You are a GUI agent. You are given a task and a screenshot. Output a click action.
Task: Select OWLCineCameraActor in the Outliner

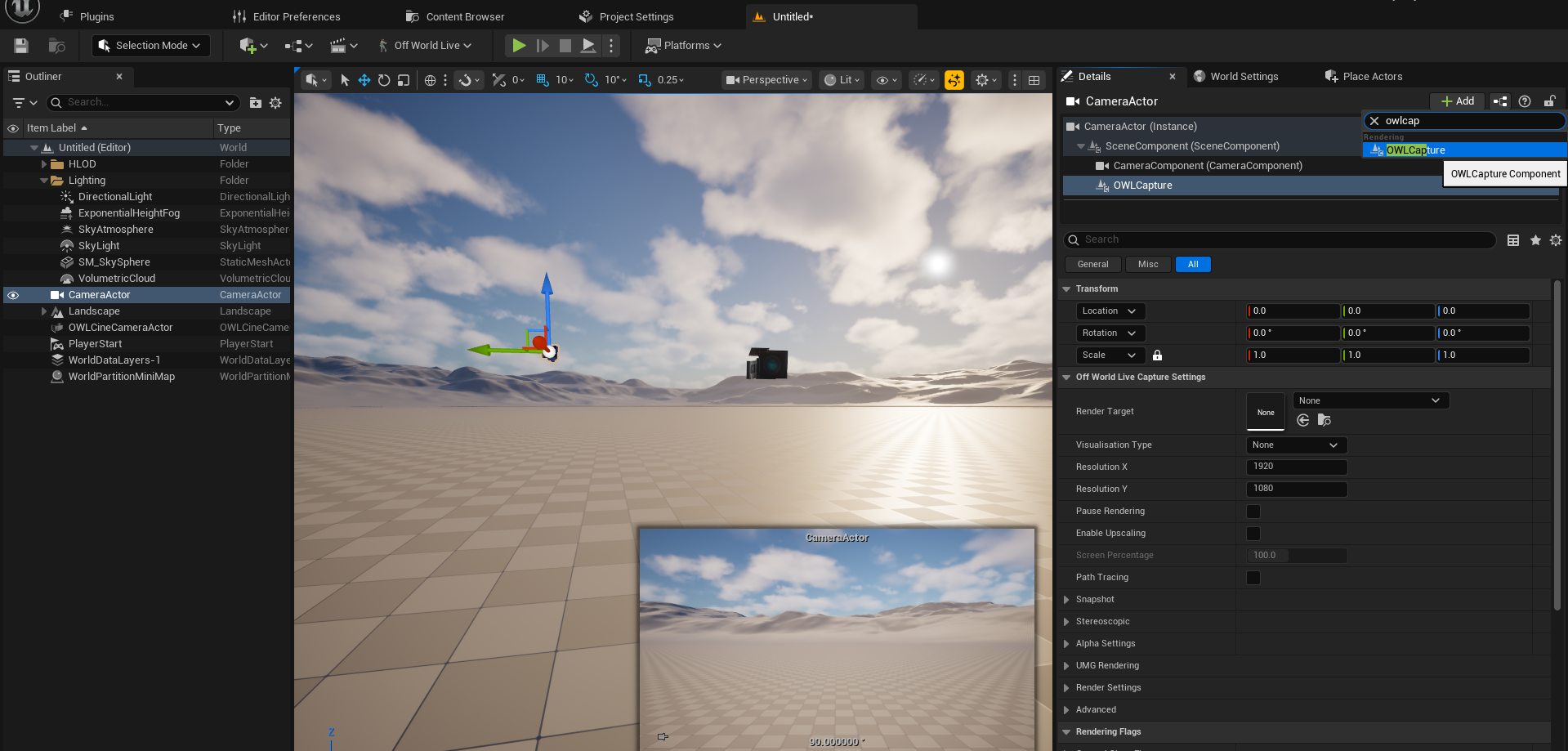(120, 328)
